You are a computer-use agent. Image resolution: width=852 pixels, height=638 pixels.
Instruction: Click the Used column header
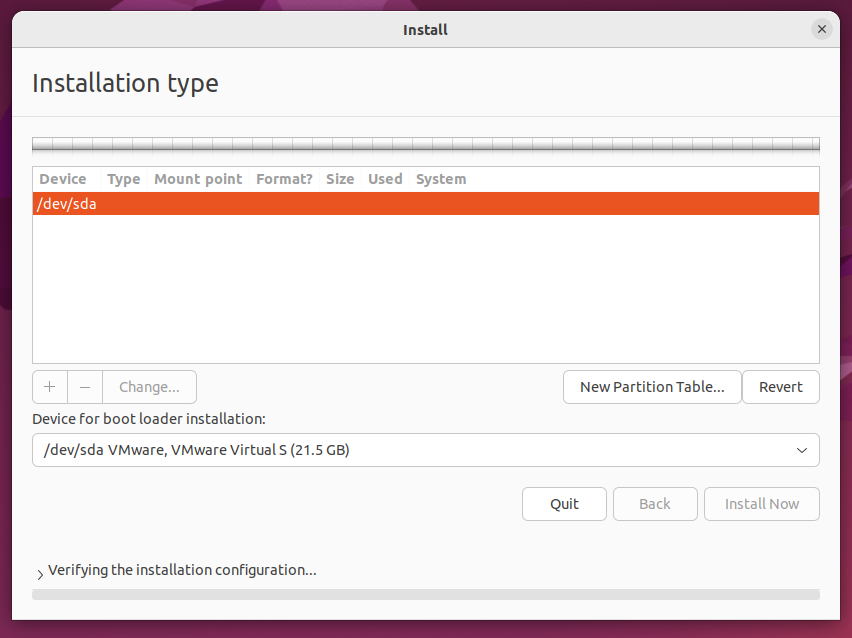385,179
